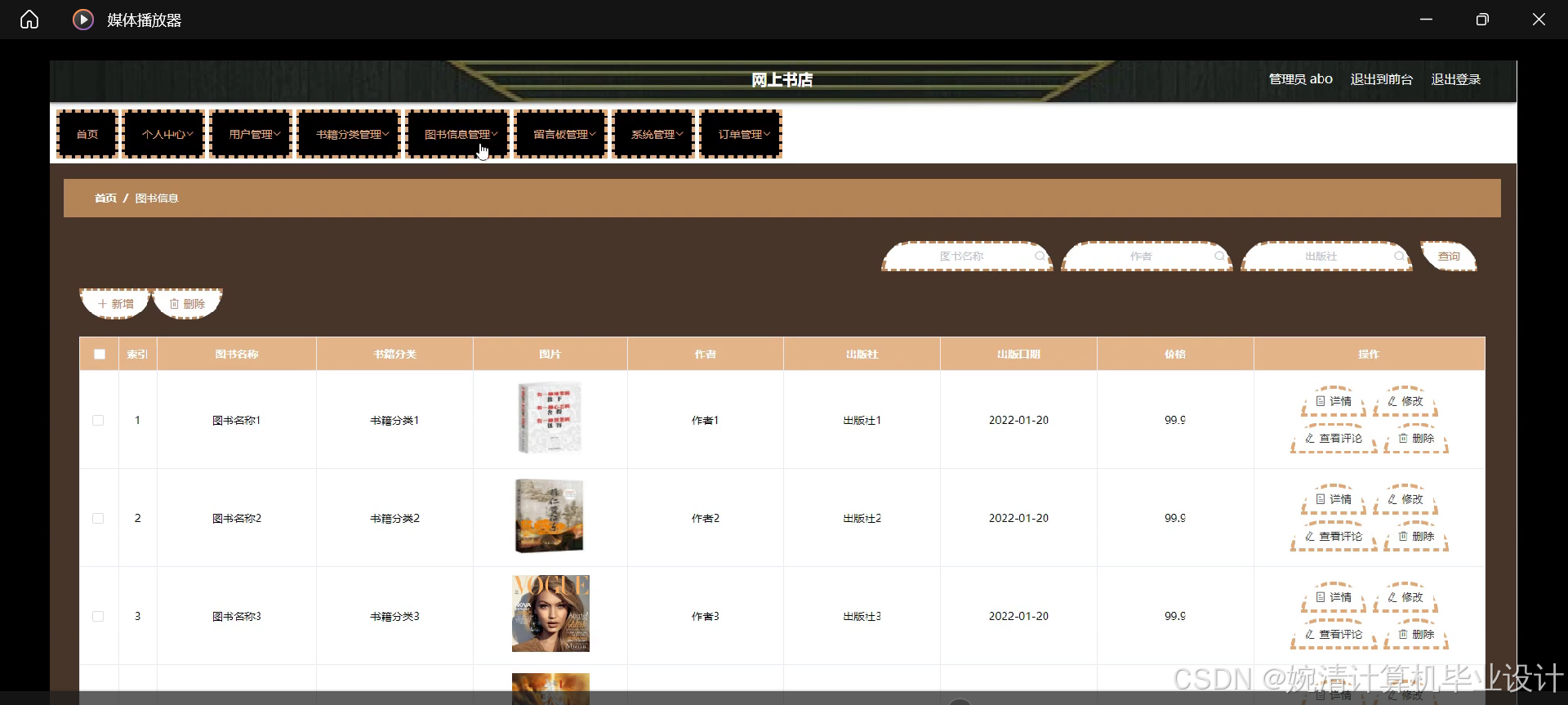Screen dimensions: 1568x705
Task: Click the search icon in 作者 field
Action: [1219, 257]
